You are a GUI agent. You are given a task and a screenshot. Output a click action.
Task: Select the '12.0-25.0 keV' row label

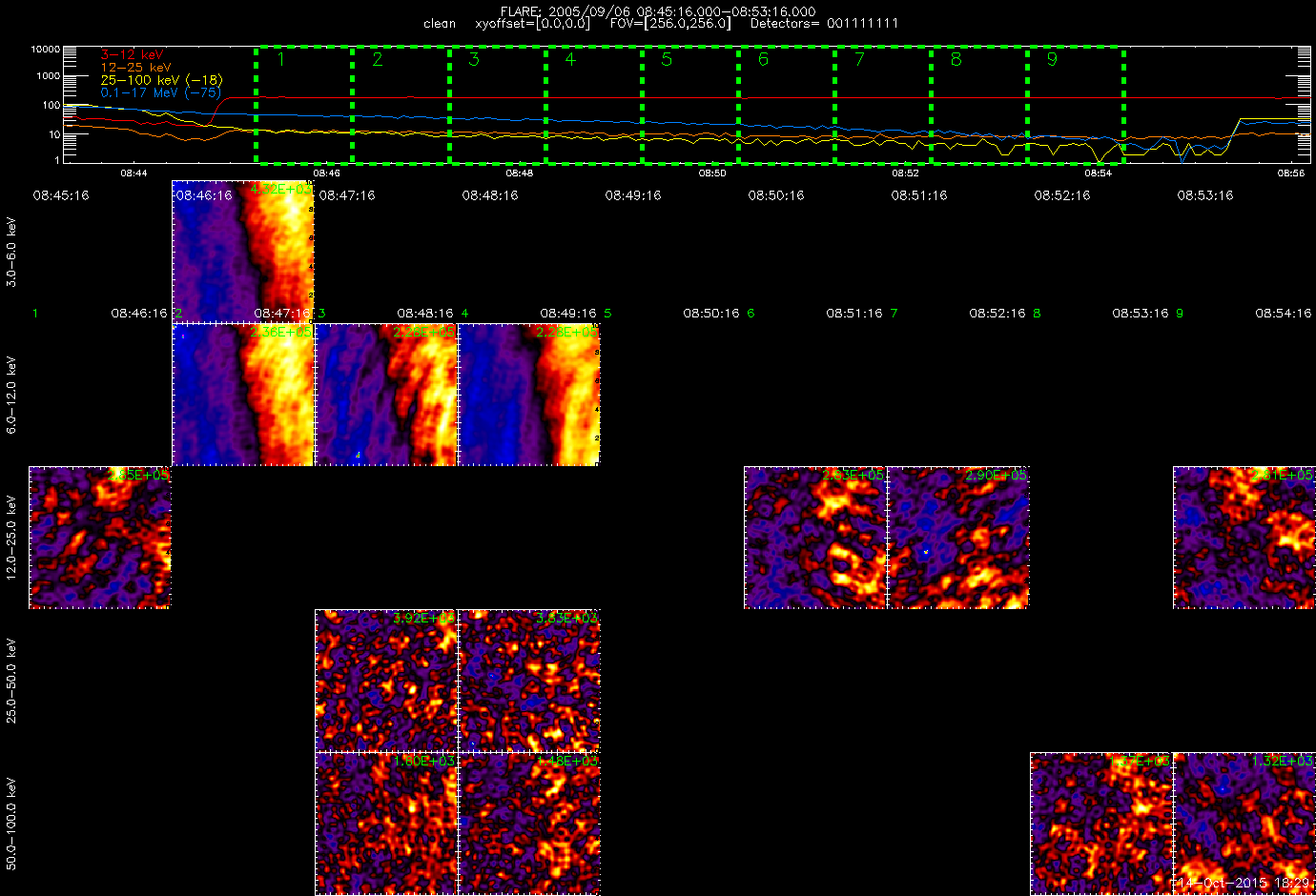(x=11, y=538)
